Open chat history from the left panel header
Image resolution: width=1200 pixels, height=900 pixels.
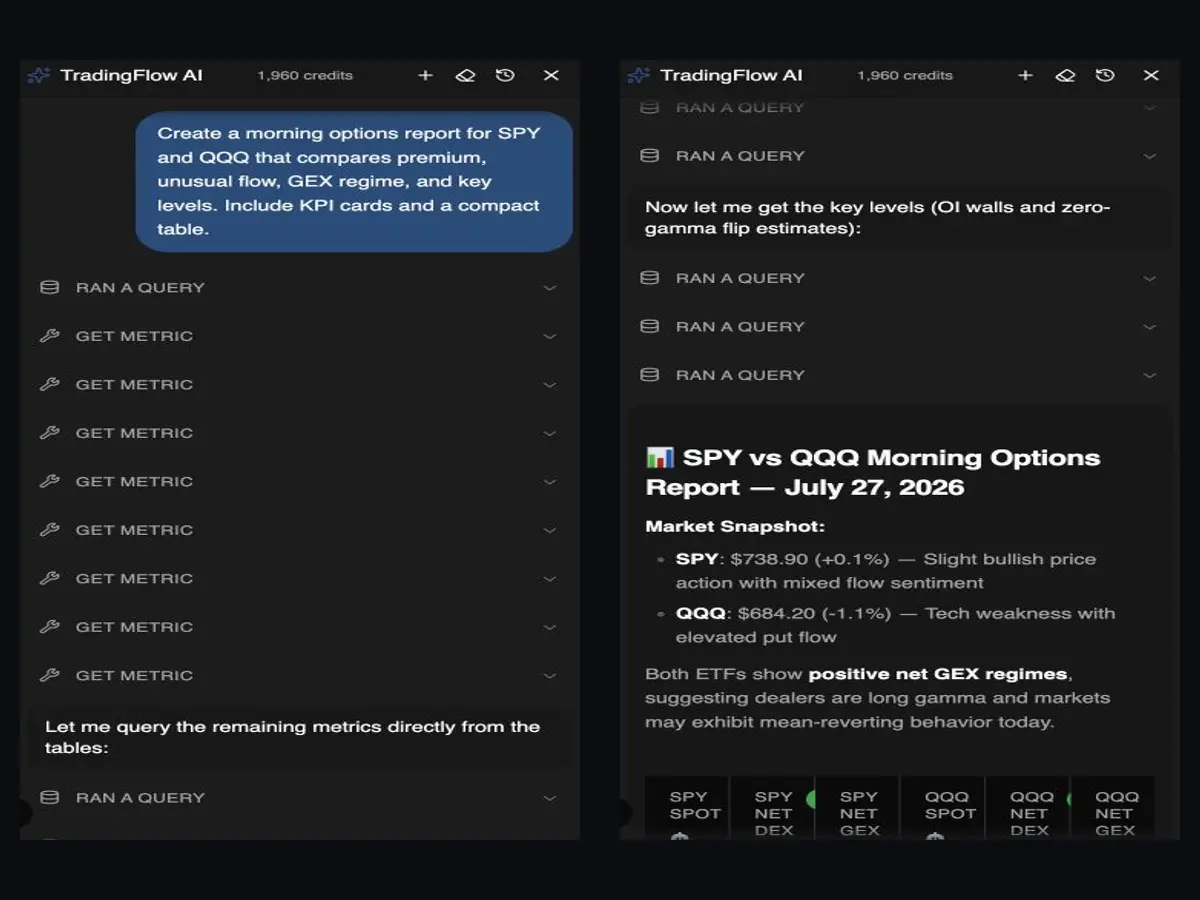click(x=505, y=75)
